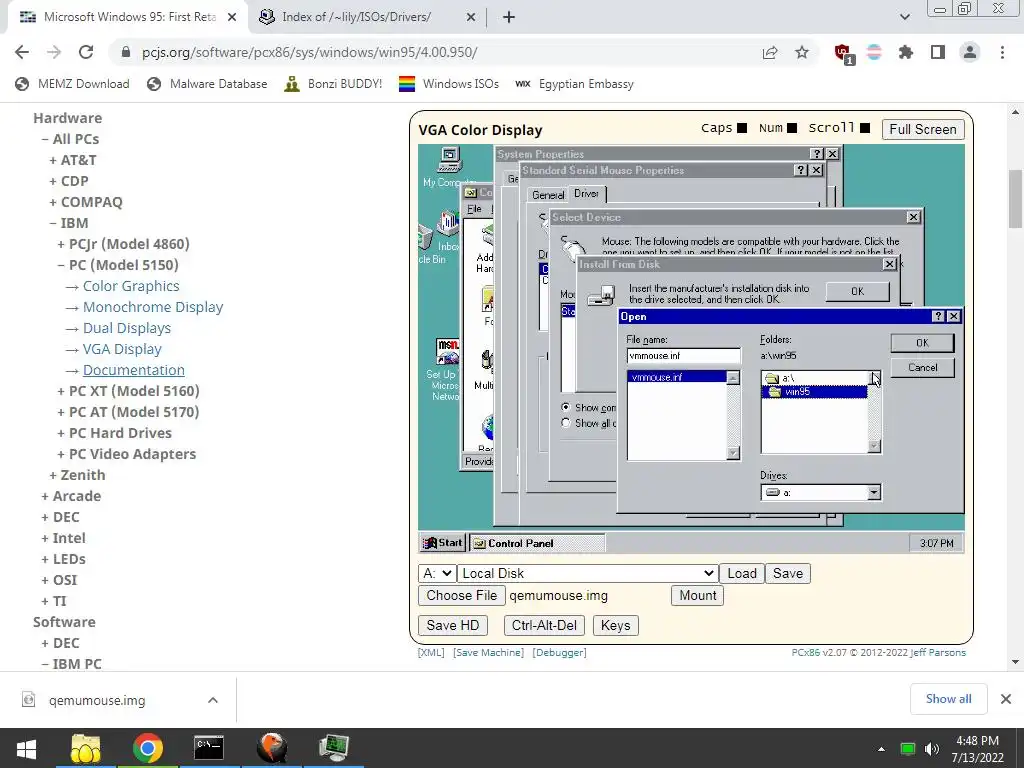
Task: Open the Set Up Microsoft Network icon
Action: [x=445, y=370]
